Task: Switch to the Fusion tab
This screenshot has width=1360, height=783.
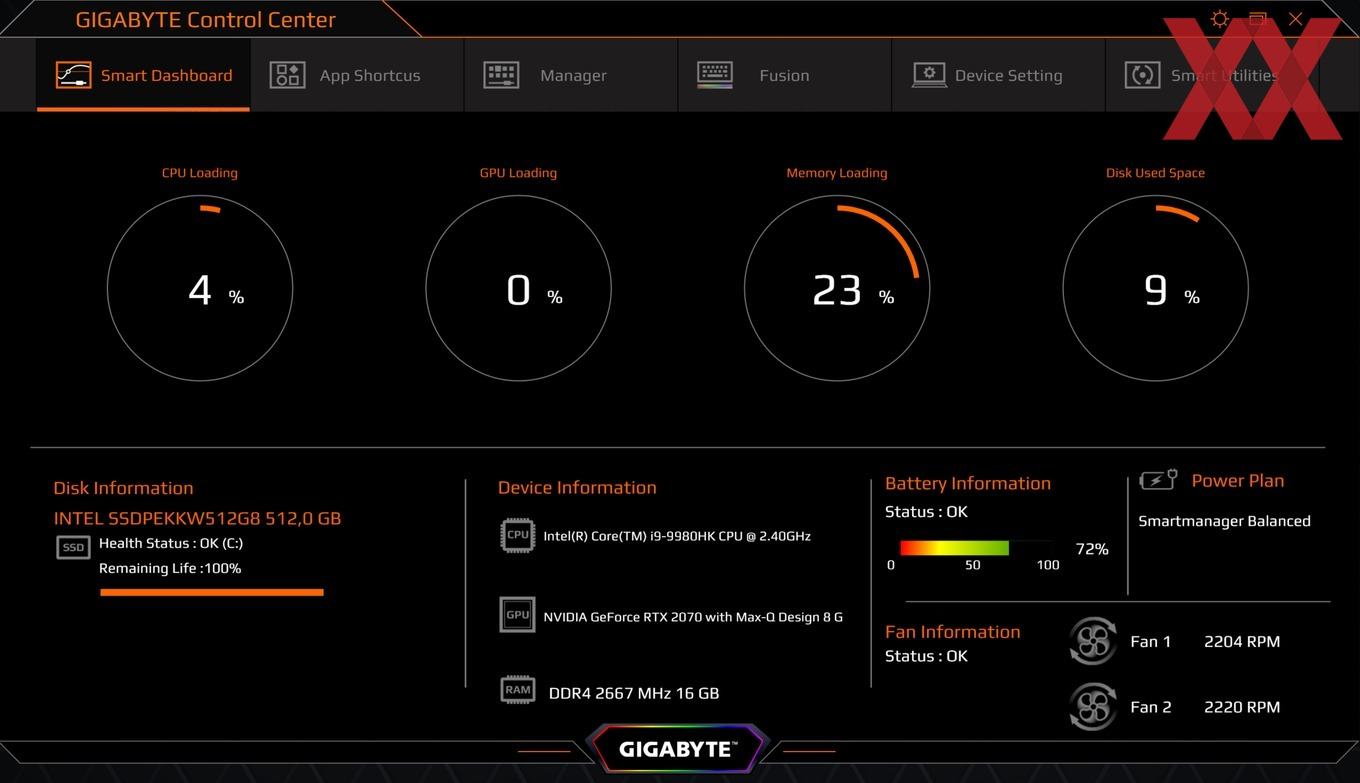Action: tap(785, 75)
